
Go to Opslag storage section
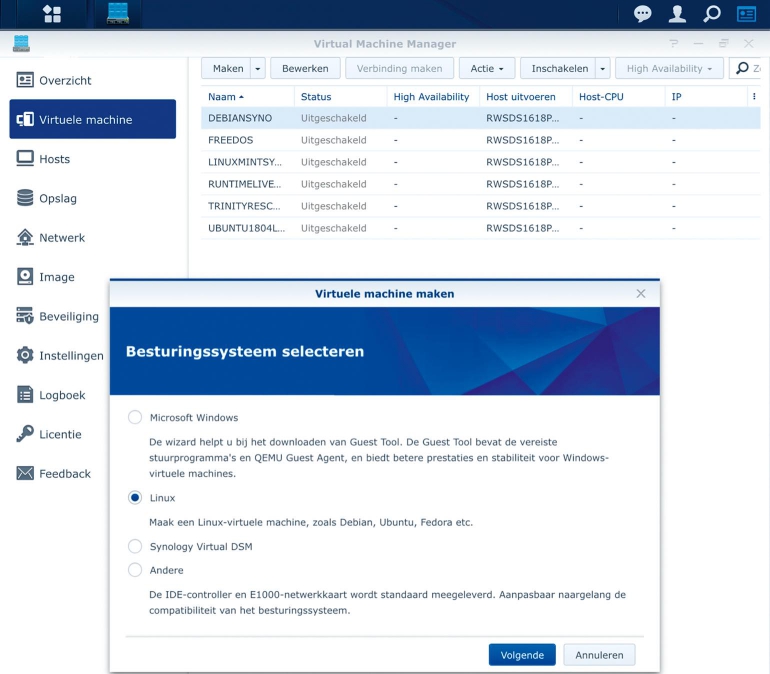57,198
